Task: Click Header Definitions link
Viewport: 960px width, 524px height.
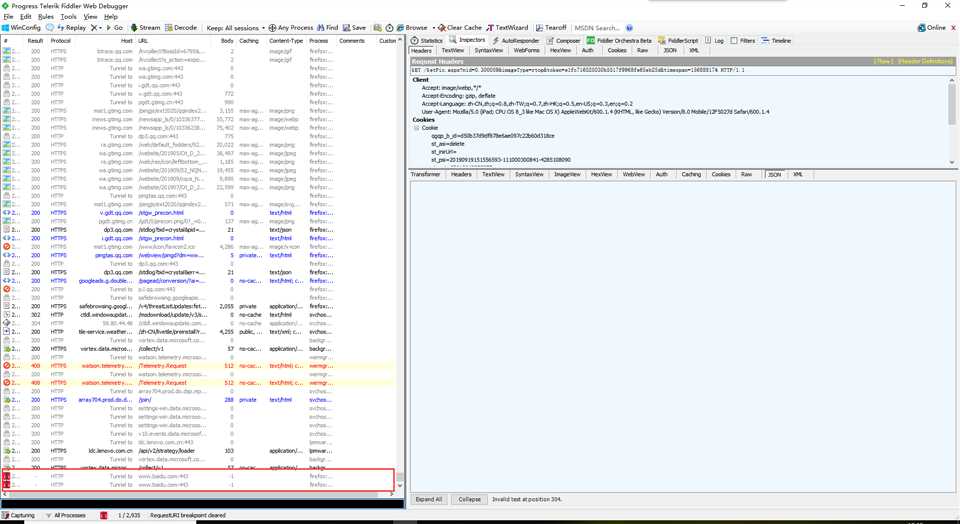Action: tap(925, 61)
